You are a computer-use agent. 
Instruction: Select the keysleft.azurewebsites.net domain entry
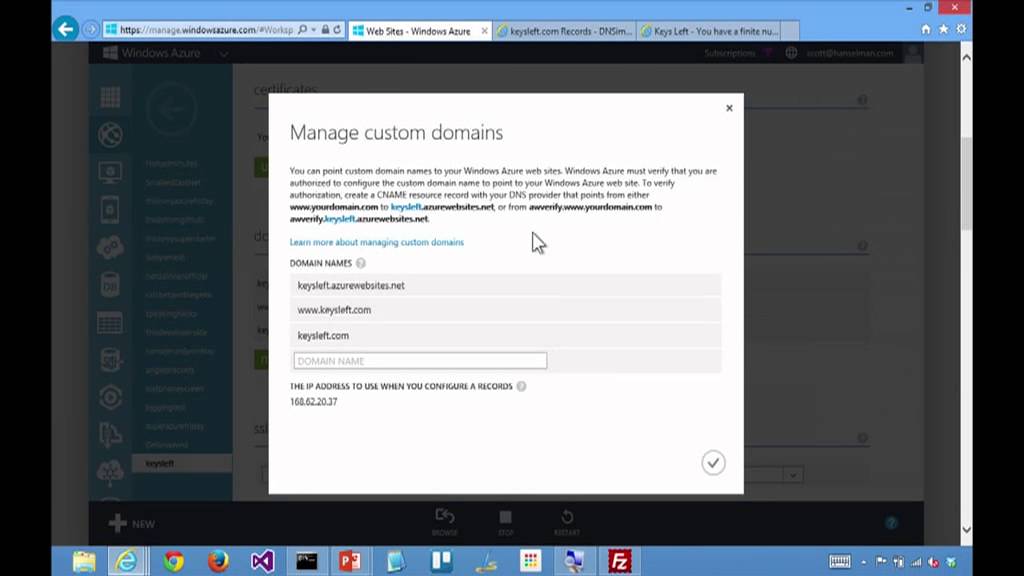point(505,285)
